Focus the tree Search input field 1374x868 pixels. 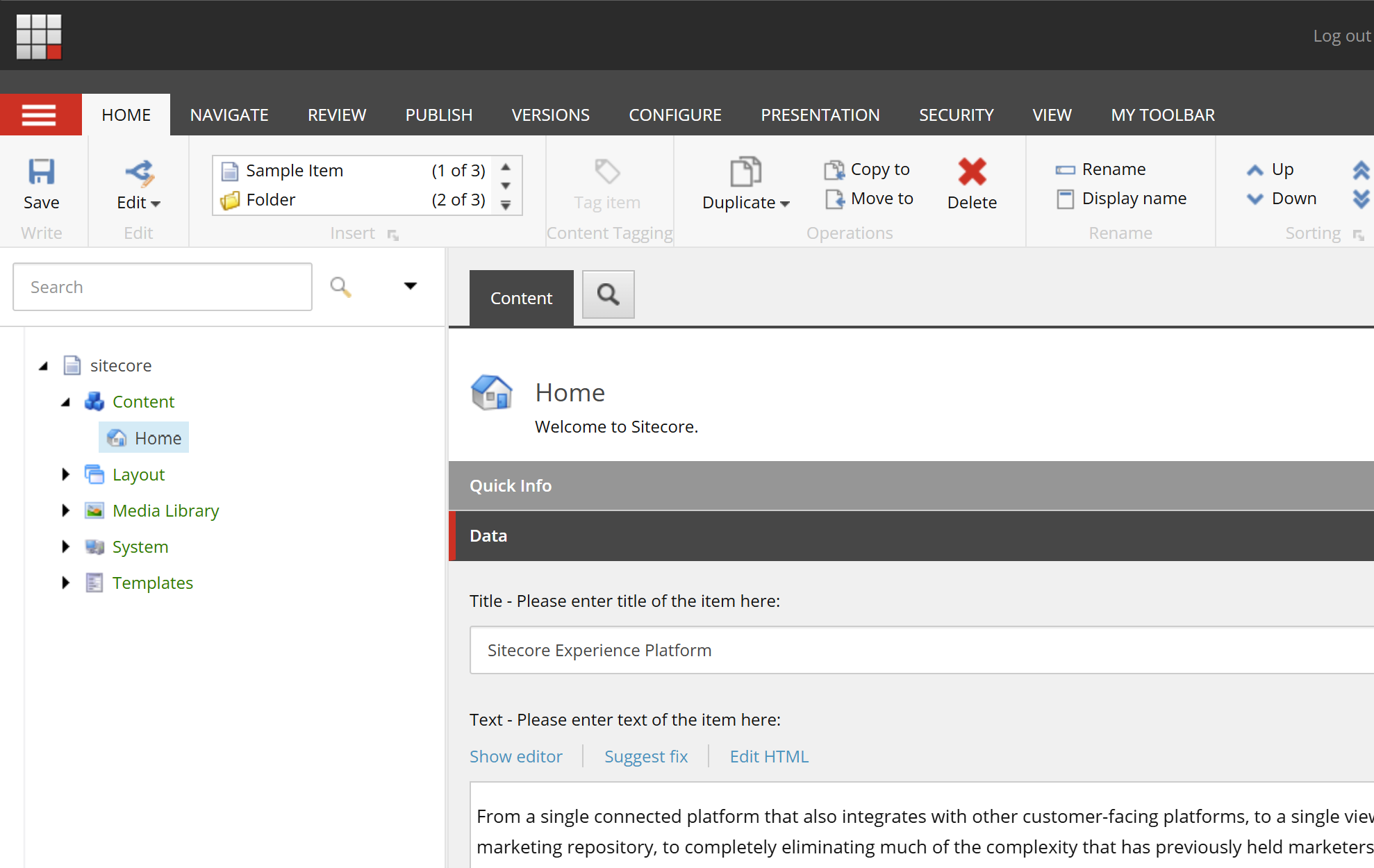tap(163, 287)
